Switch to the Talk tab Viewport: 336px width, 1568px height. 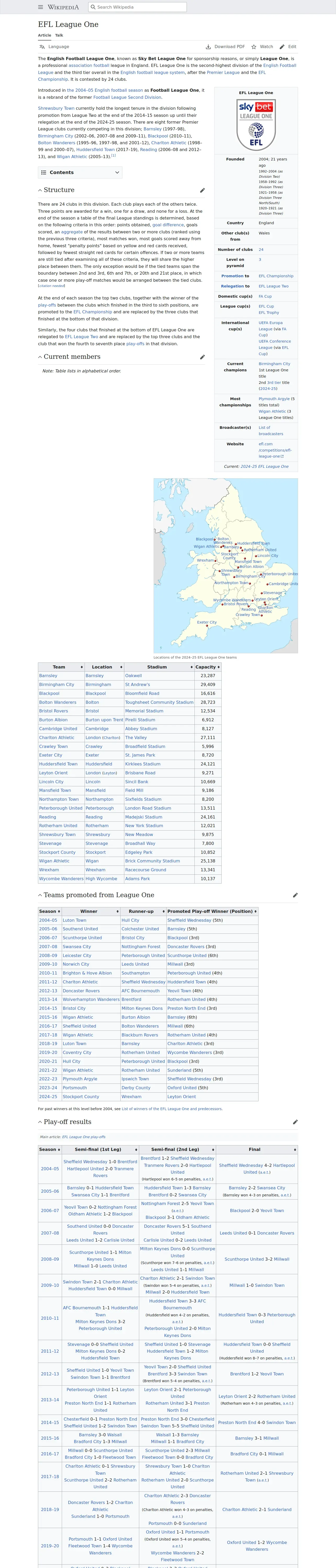[x=59, y=35]
